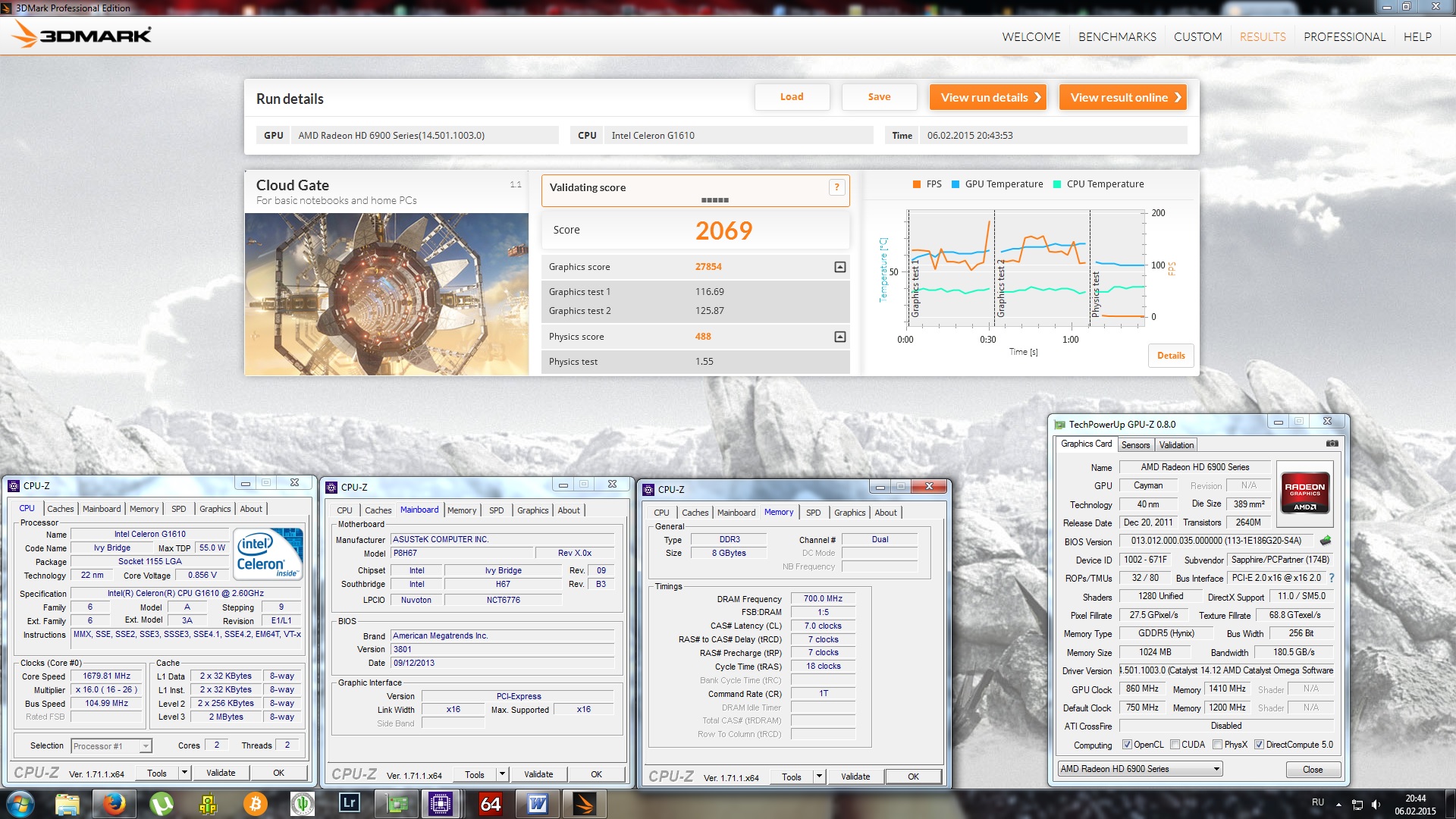The image size is (1456, 819).
Task: Click the Intel Celeron logo in CPU-Z
Action: 269,554
